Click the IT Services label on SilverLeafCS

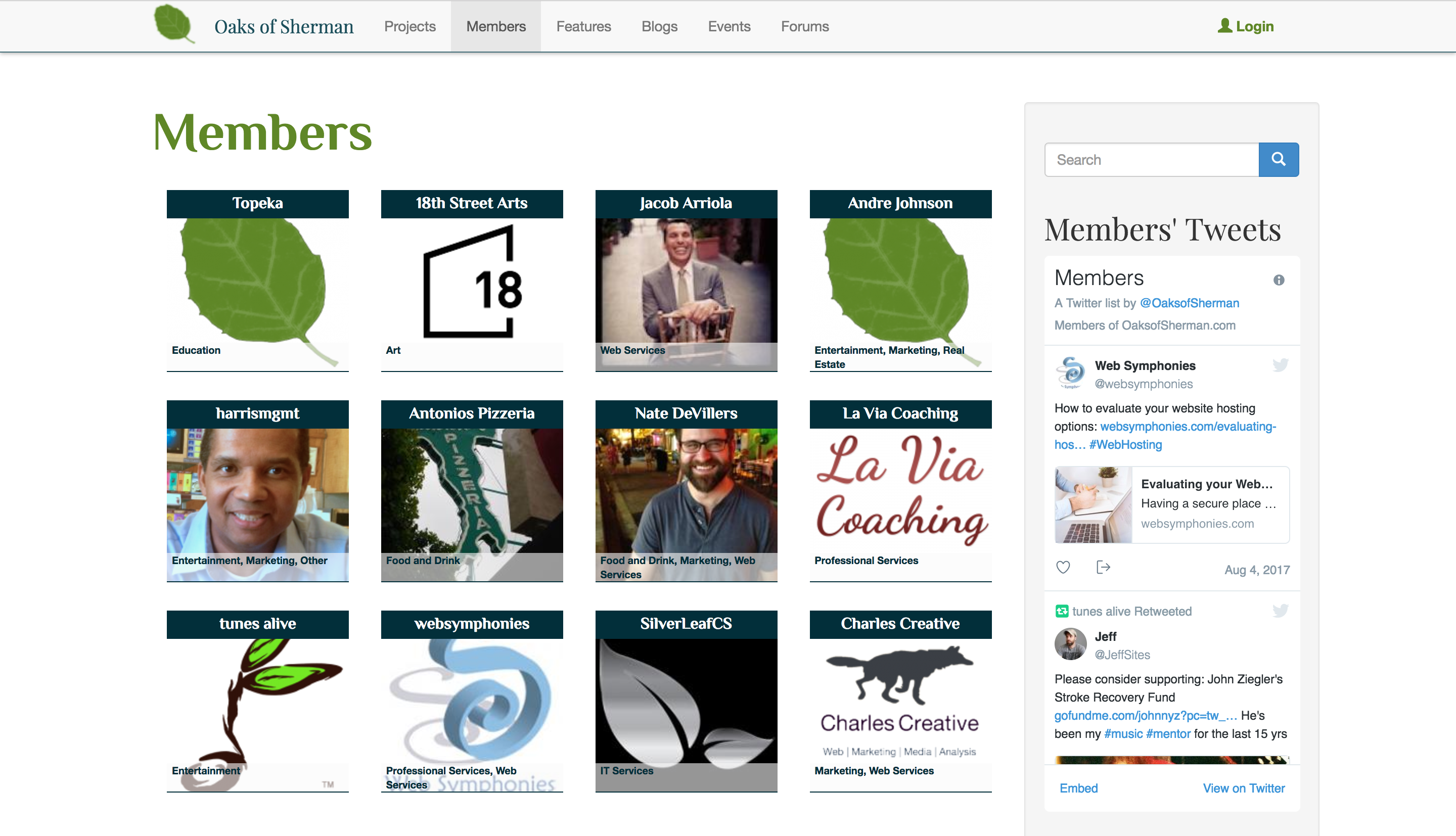pos(626,770)
